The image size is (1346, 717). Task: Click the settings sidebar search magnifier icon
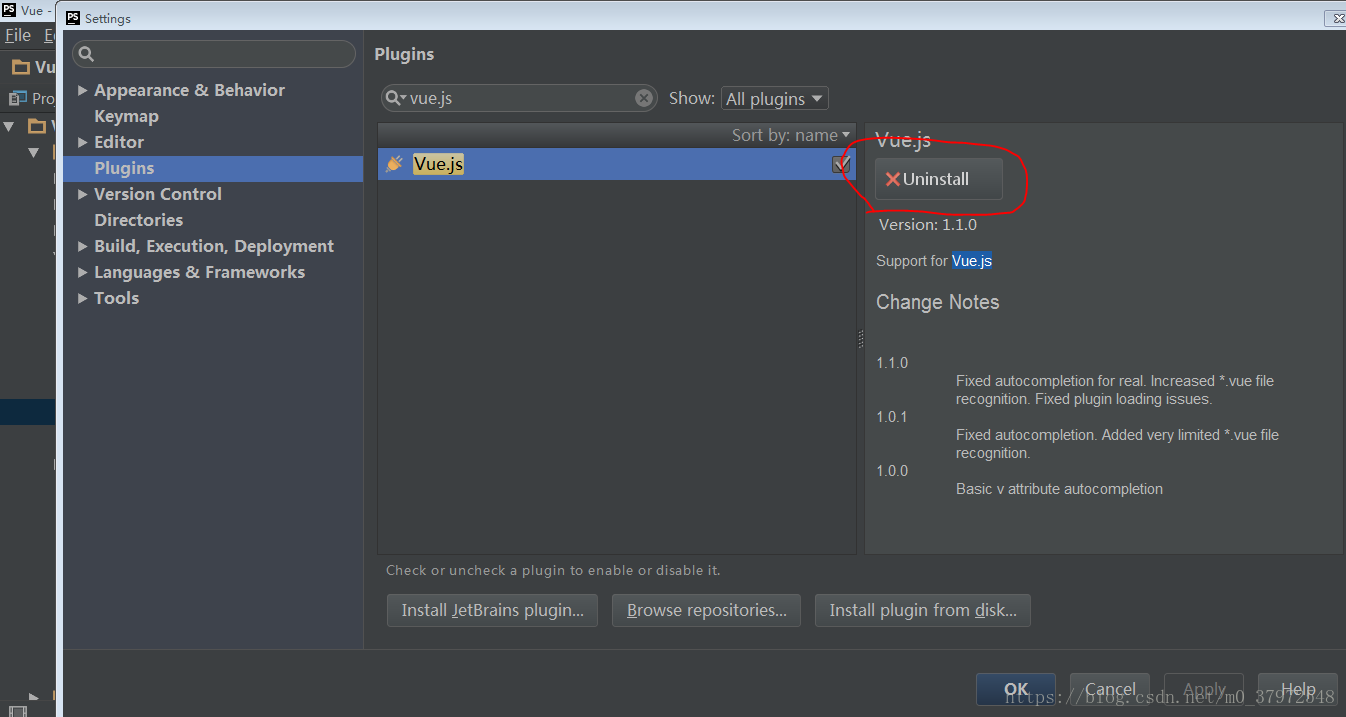[86, 54]
